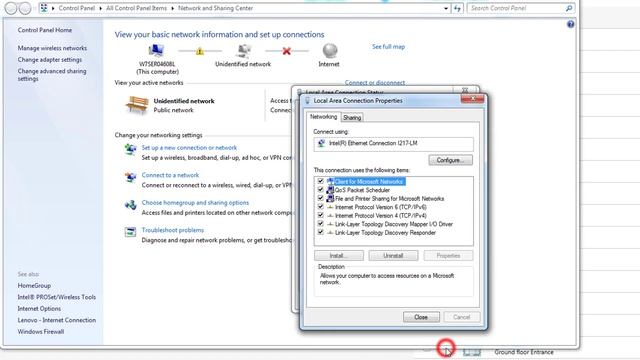This screenshot has height=360, width=640.
Task: Click the Set up a new connection icon
Action: pyautogui.click(x=131, y=149)
